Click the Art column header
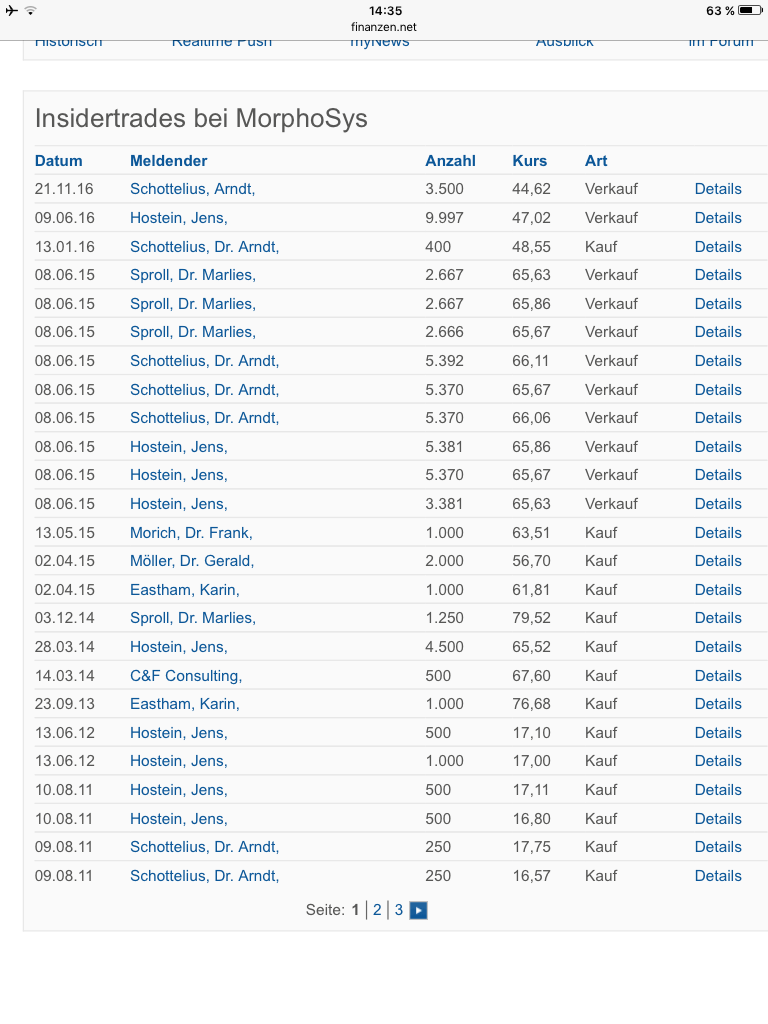 click(596, 161)
